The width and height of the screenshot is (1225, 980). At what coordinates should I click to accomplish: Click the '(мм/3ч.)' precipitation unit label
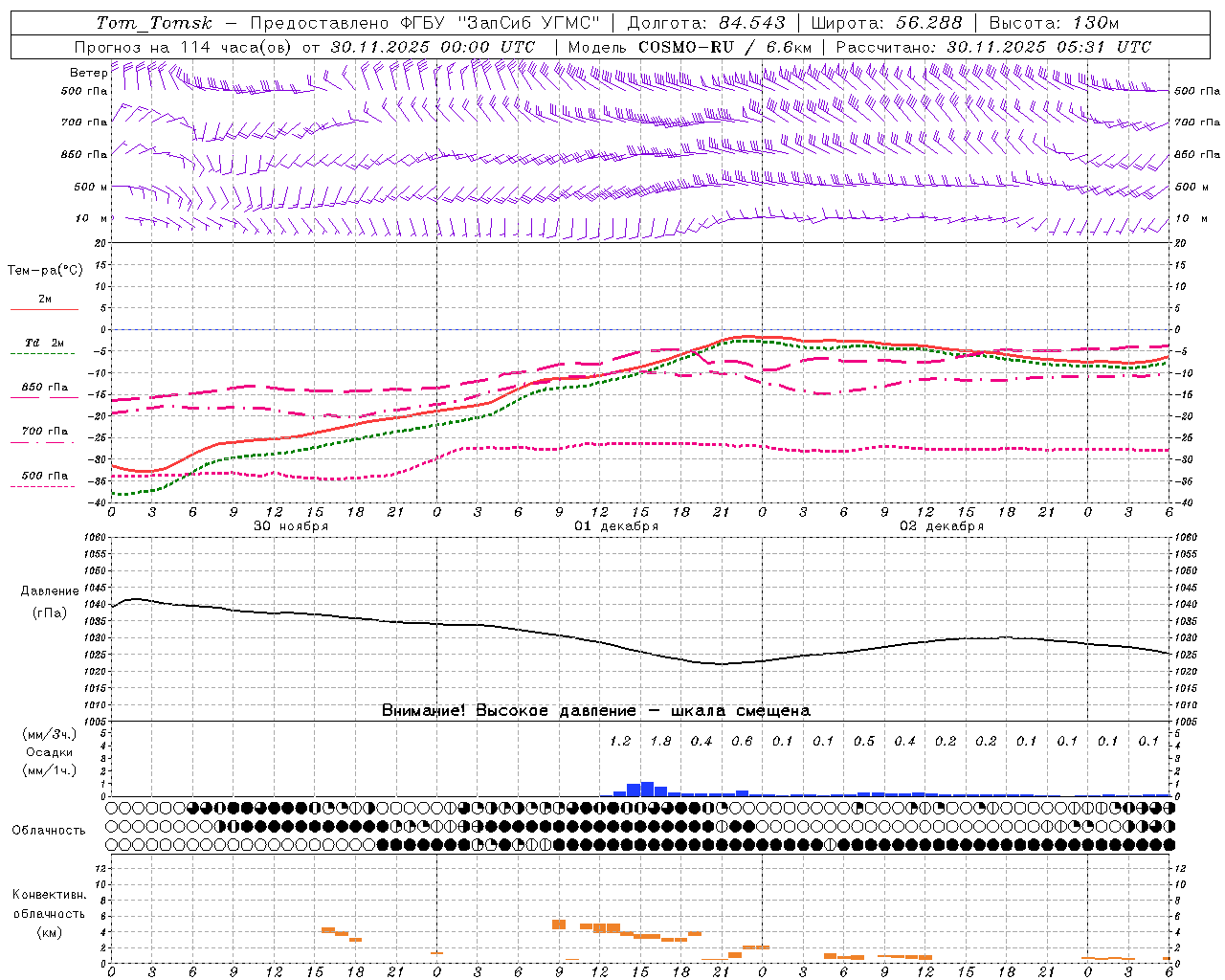pos(49,734)
